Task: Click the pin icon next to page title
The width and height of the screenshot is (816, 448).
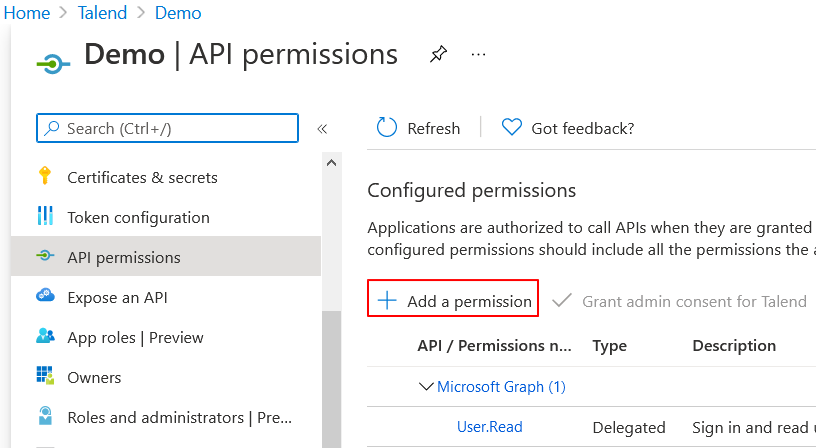Action: (x=438, y=54)
